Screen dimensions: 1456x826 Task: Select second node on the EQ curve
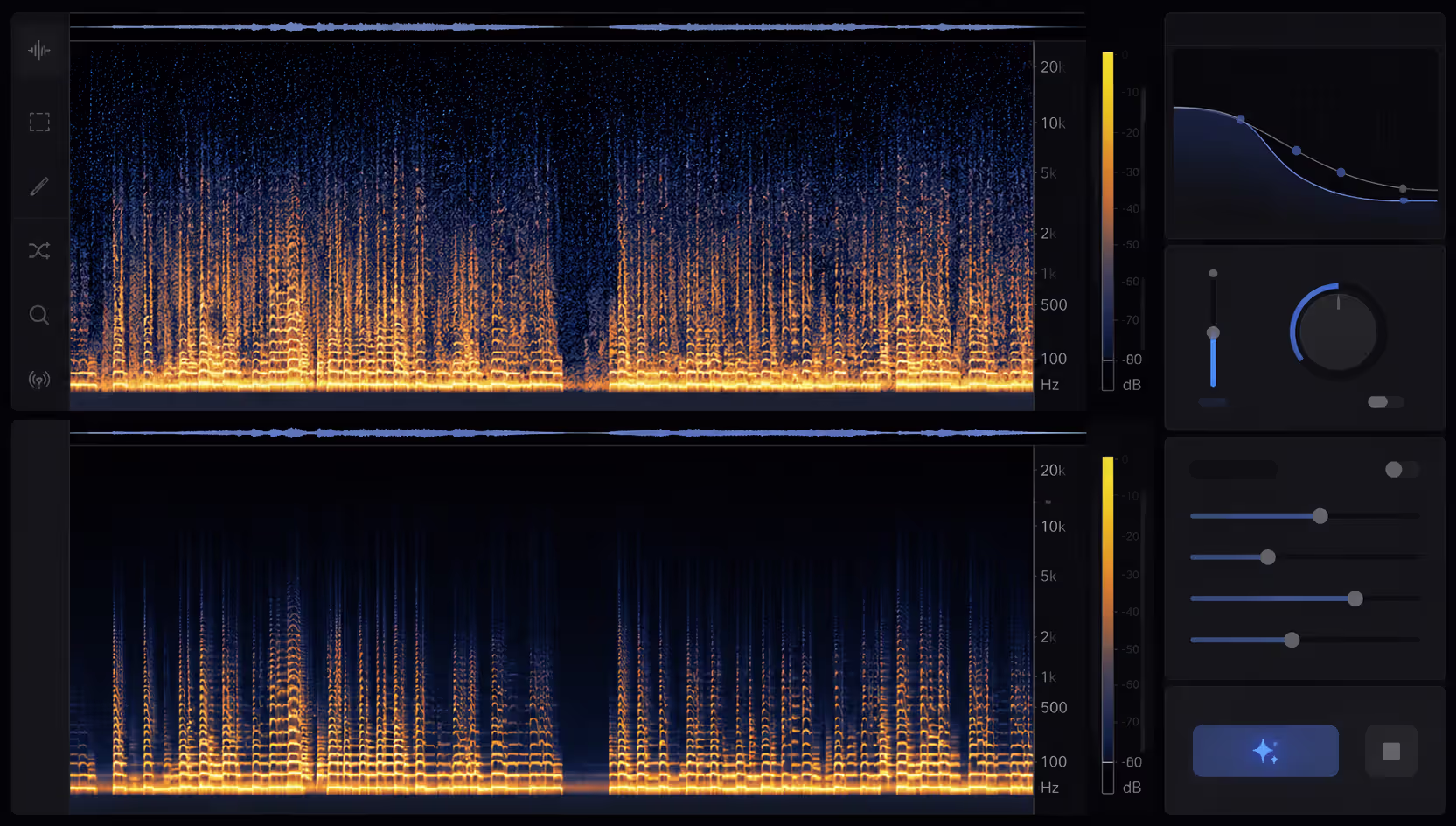[1297, 150]
